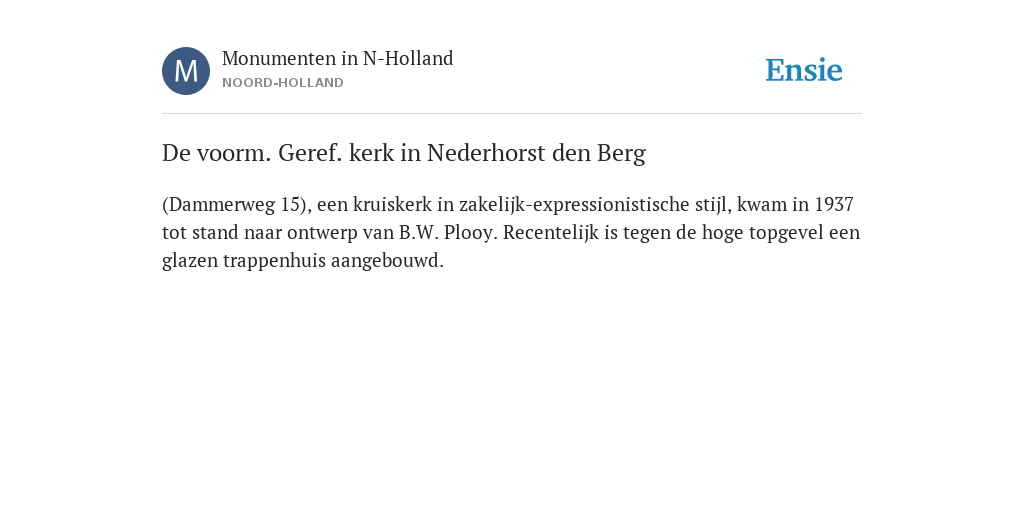Open the Ensie logo link
This screenshot has height=512, width=1024.
[x=804, y=70]
